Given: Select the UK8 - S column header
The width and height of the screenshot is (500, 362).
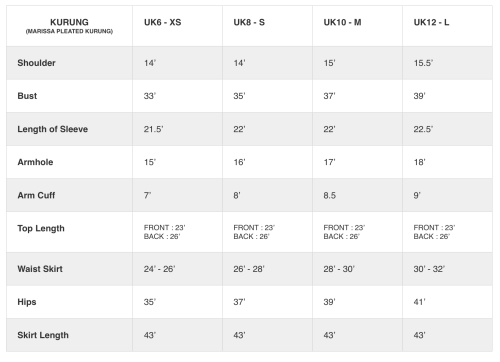Looking at the screenshot, I should (249, 22).
